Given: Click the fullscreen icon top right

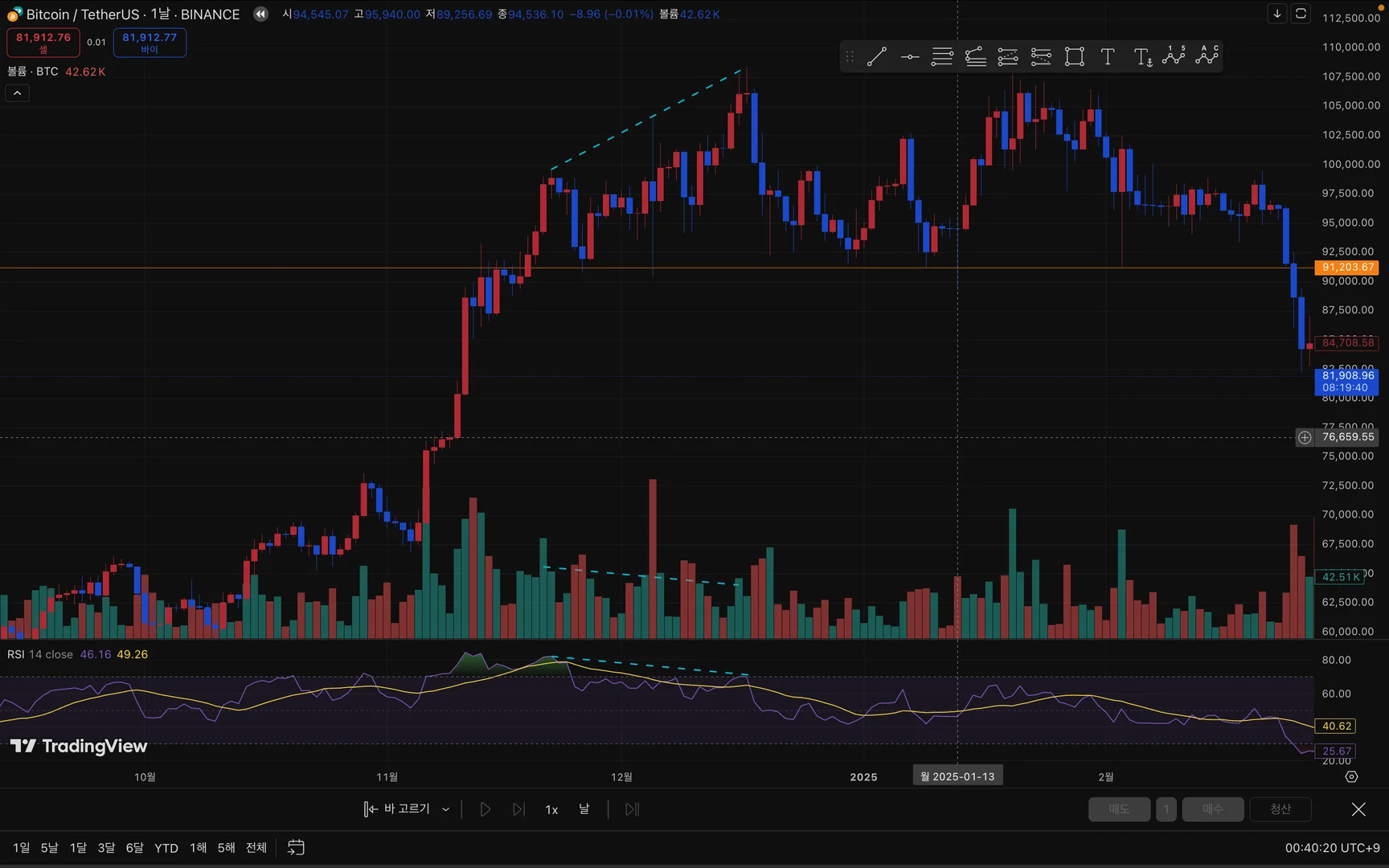Looking at the screenshot, I should pyautogui.click(x=1301, y=14).
